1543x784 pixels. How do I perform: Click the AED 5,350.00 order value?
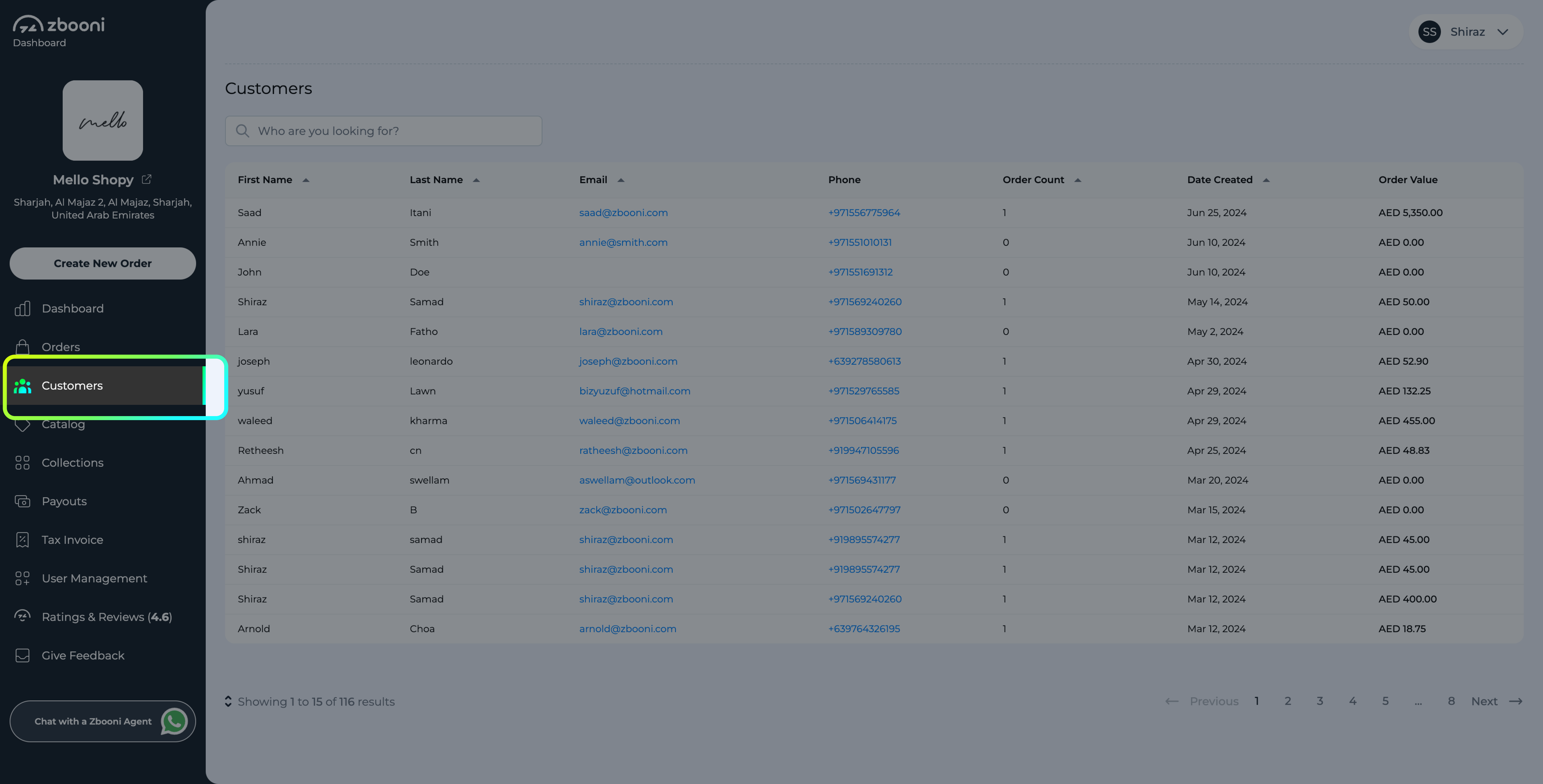[x=1410, y=213]
